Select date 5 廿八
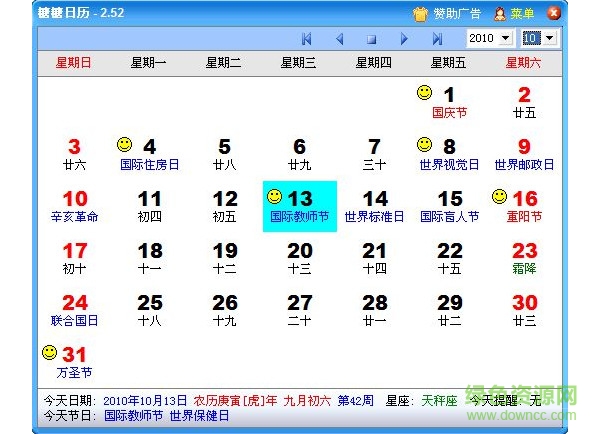The image size is (600, 434). click(224, 155)
